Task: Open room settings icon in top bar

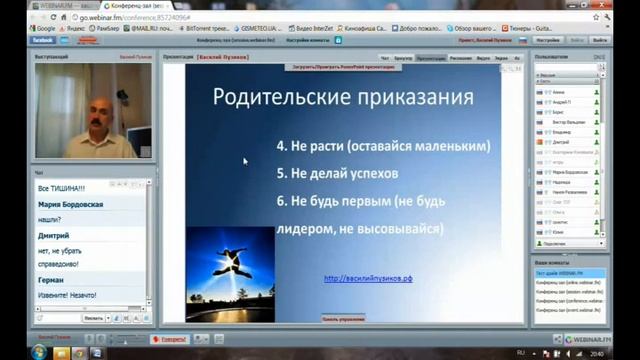Action: [338, 40]
